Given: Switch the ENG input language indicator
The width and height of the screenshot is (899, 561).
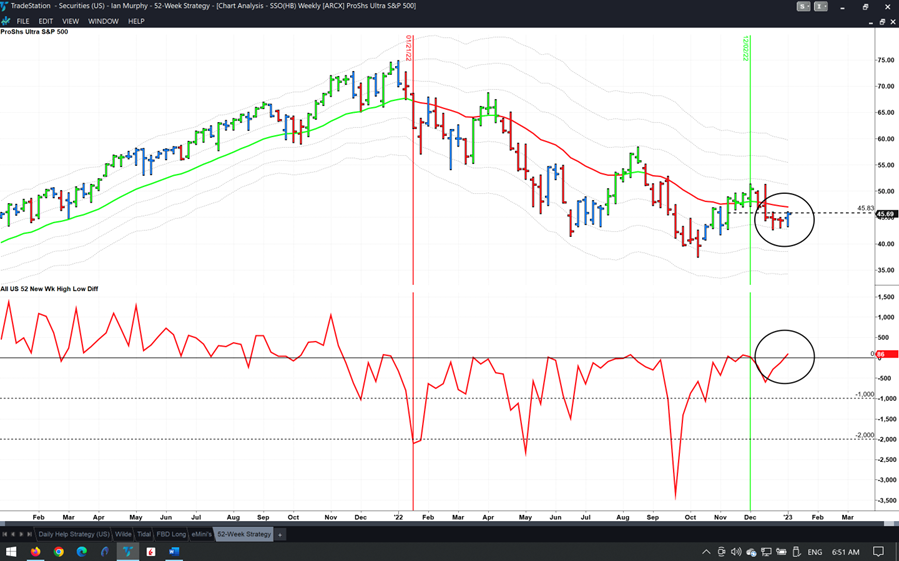Looking at the screenshot, I should tap(815, 552).
